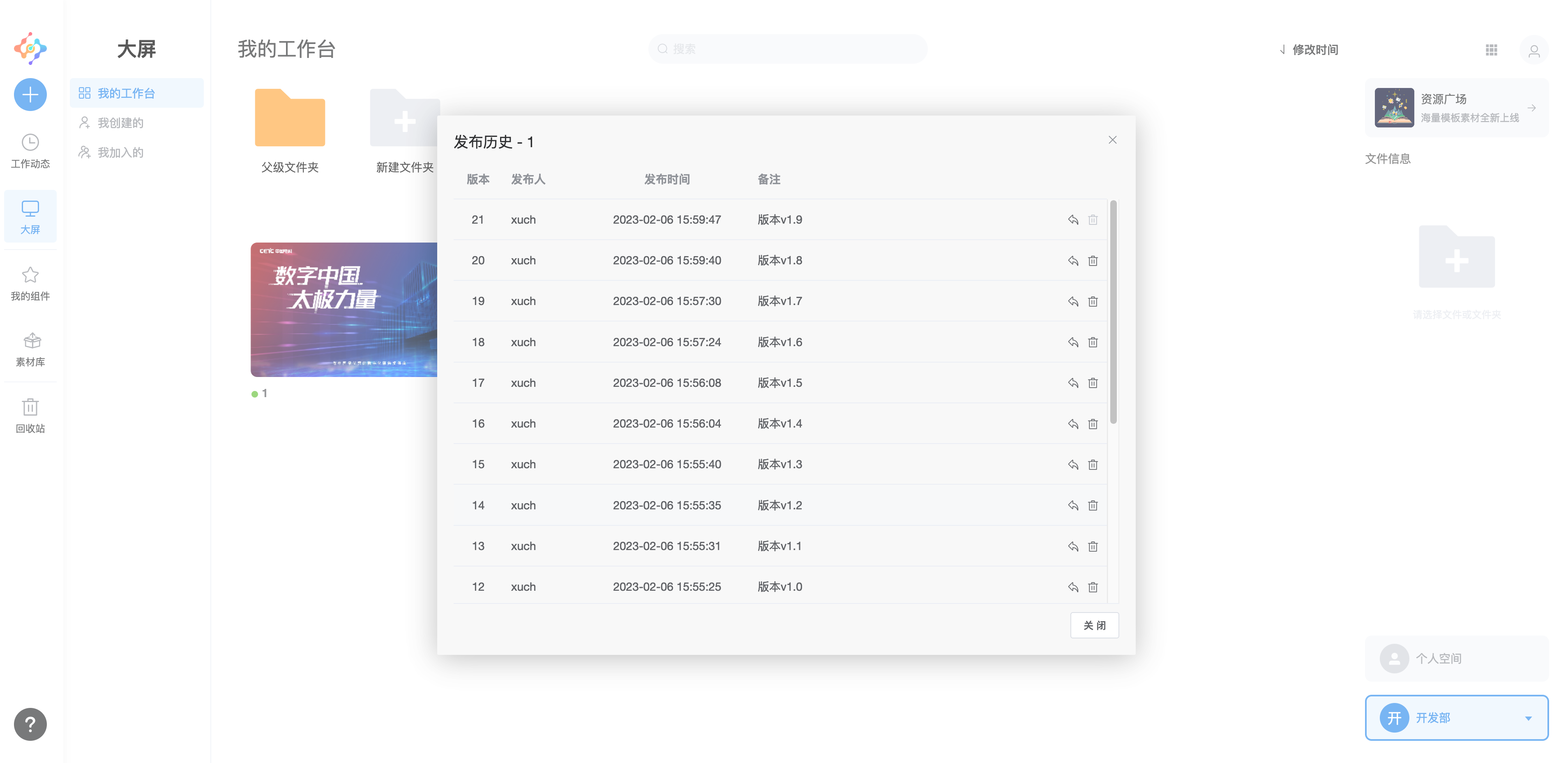The height and width of the screenshot is (763, 1568).
Task: Restore version 21 with revert icon
Action: [x=1073, y=220]
